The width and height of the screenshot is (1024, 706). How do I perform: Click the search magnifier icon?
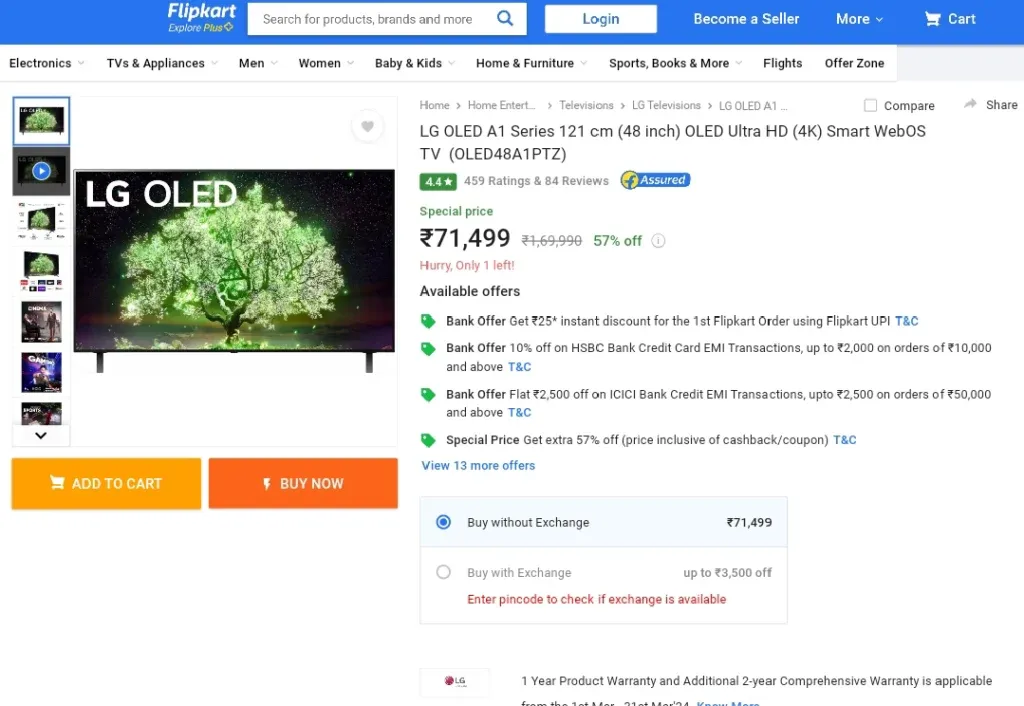[x=505, y=18]
